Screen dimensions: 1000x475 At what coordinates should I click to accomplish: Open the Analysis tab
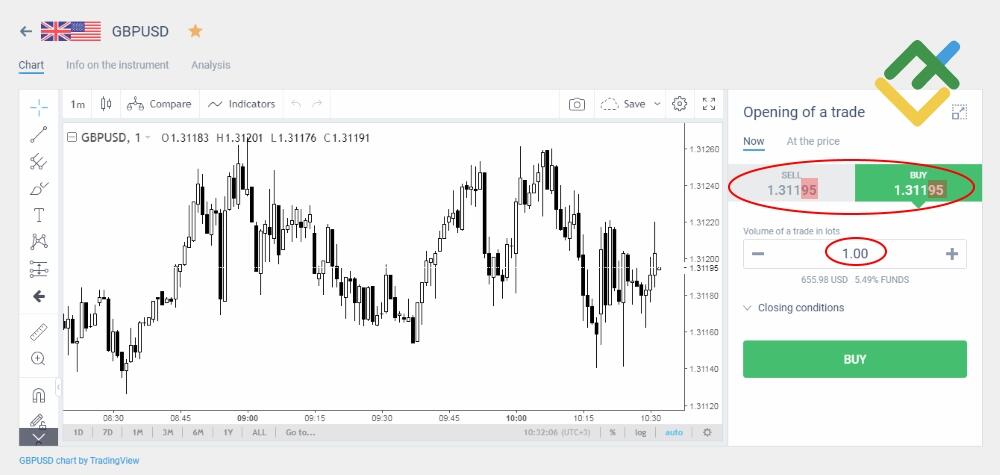(x=210, y=65)
